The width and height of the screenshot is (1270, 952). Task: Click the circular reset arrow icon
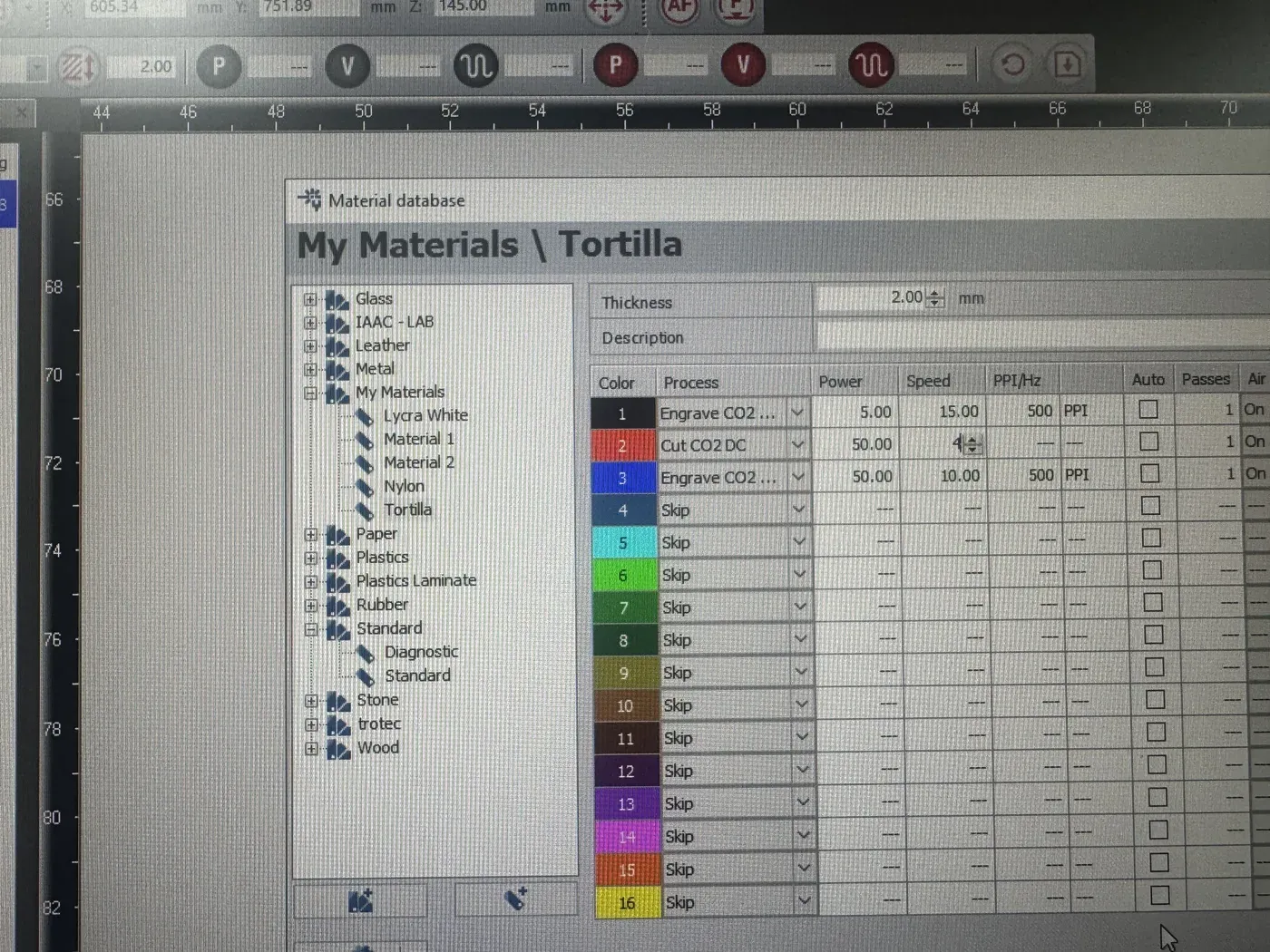1012,64
